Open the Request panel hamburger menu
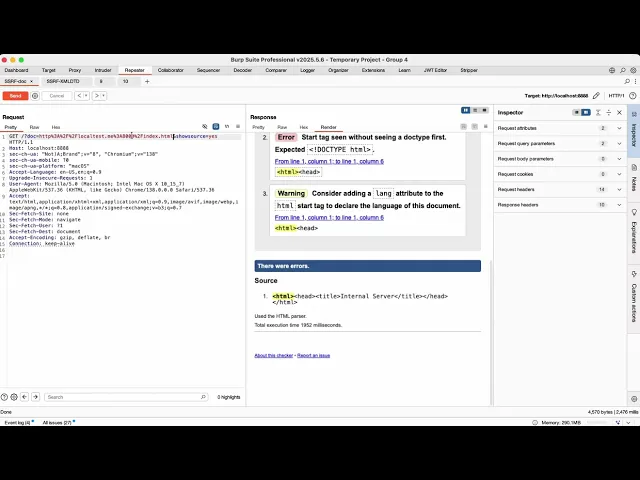The image size is (640, 480). pyautogui.click(x=238, y=127)
